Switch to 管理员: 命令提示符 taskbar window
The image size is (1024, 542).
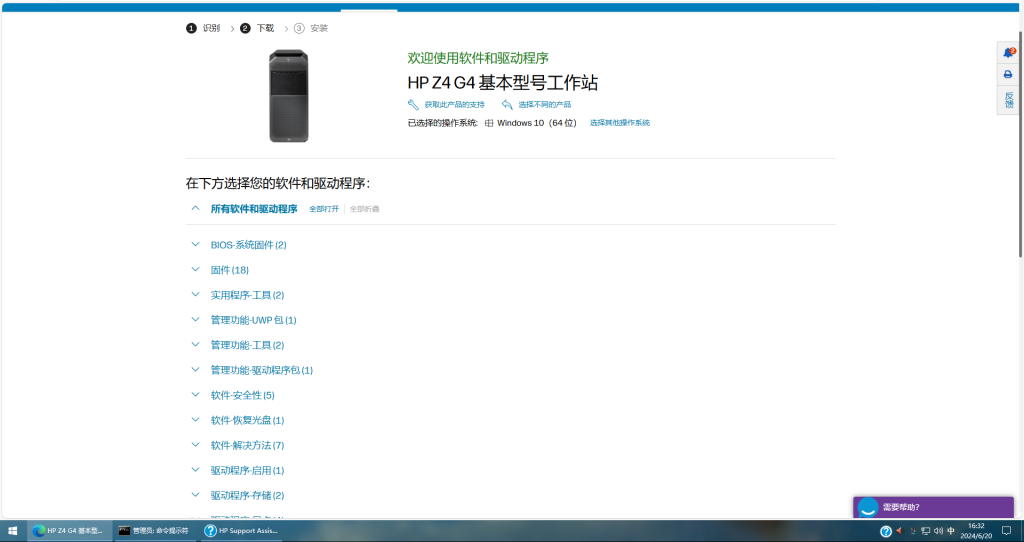pos(155,531)
